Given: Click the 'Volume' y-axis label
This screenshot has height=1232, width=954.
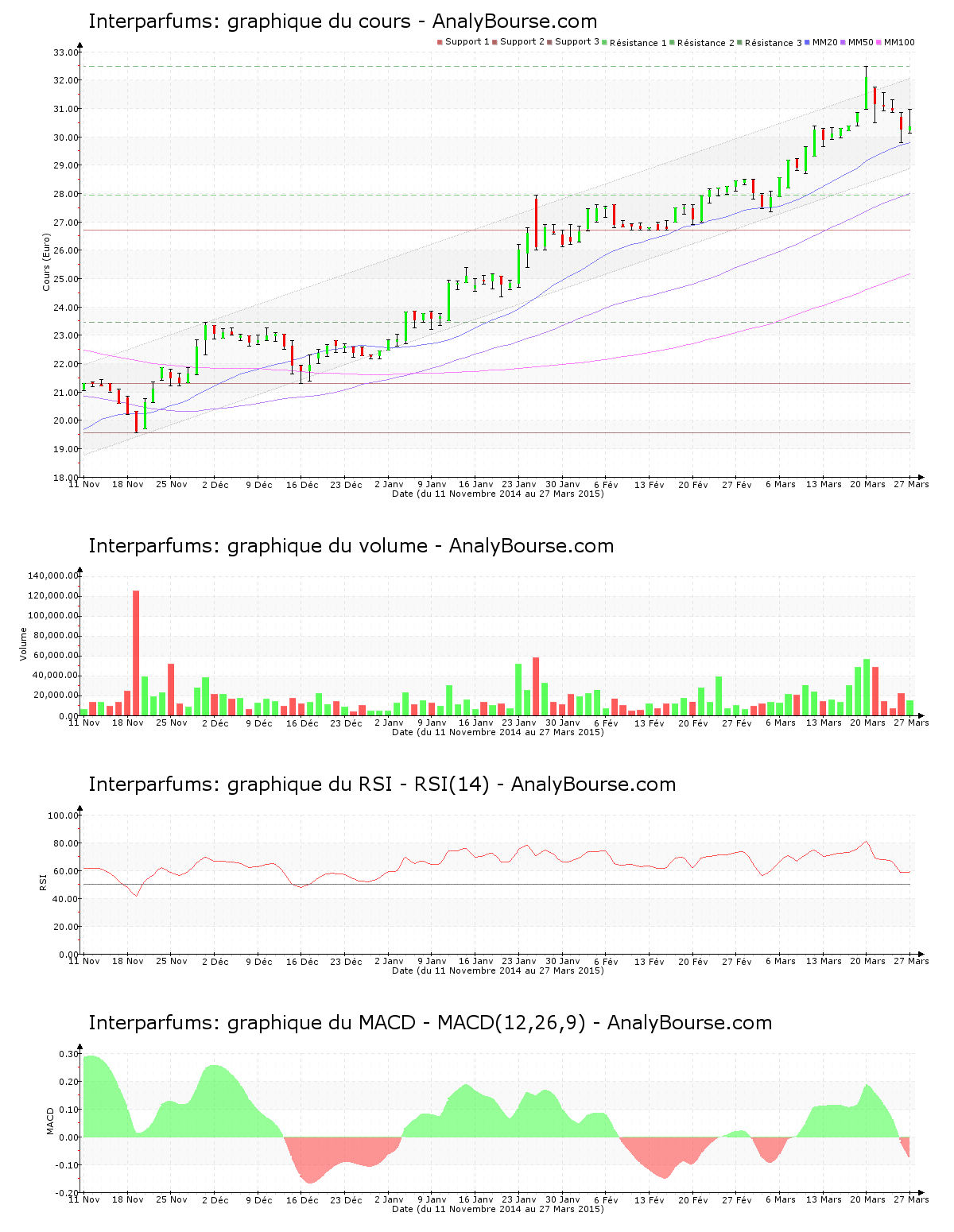Looking at the screenshot, I should [24, 644].
